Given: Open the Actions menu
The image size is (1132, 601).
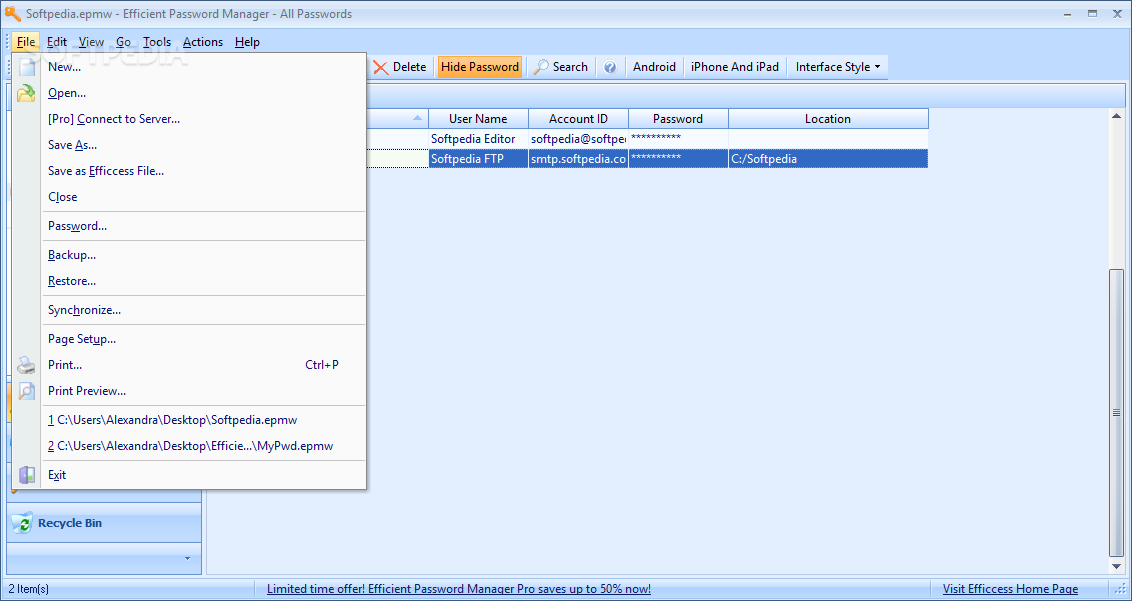Looking at the screenshot, I should [x=203, y=42].
